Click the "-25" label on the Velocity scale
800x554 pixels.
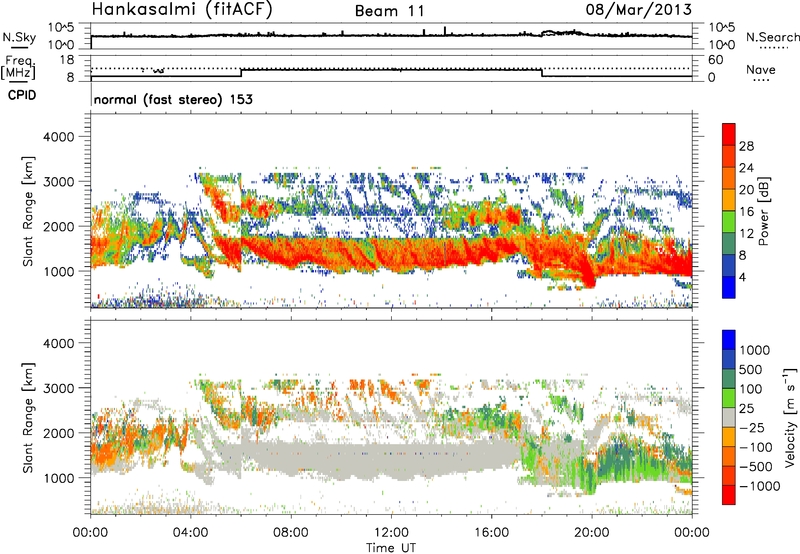pos(751,428)
